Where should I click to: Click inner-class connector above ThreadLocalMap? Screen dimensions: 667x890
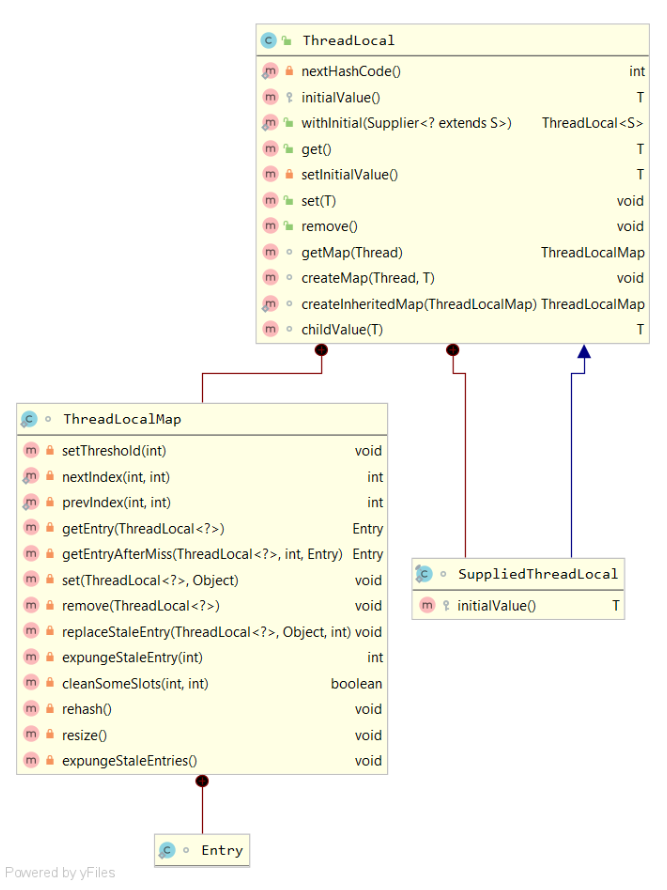(x=321, y=350)
